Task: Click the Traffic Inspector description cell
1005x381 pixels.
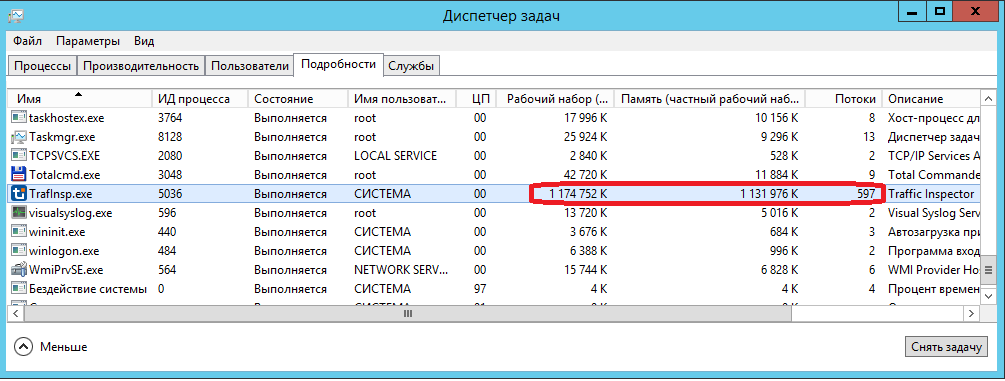Action: tap(931, 194)
